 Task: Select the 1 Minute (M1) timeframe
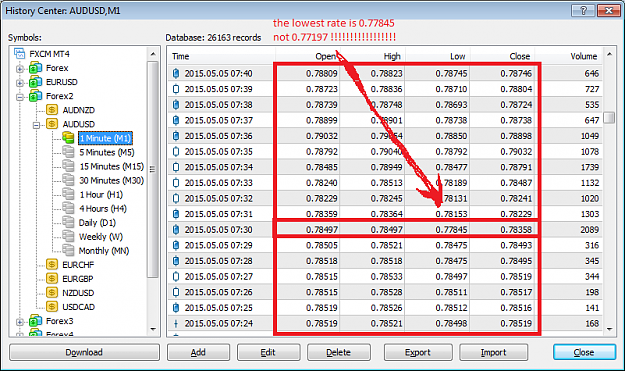click(x=105, y=138)
